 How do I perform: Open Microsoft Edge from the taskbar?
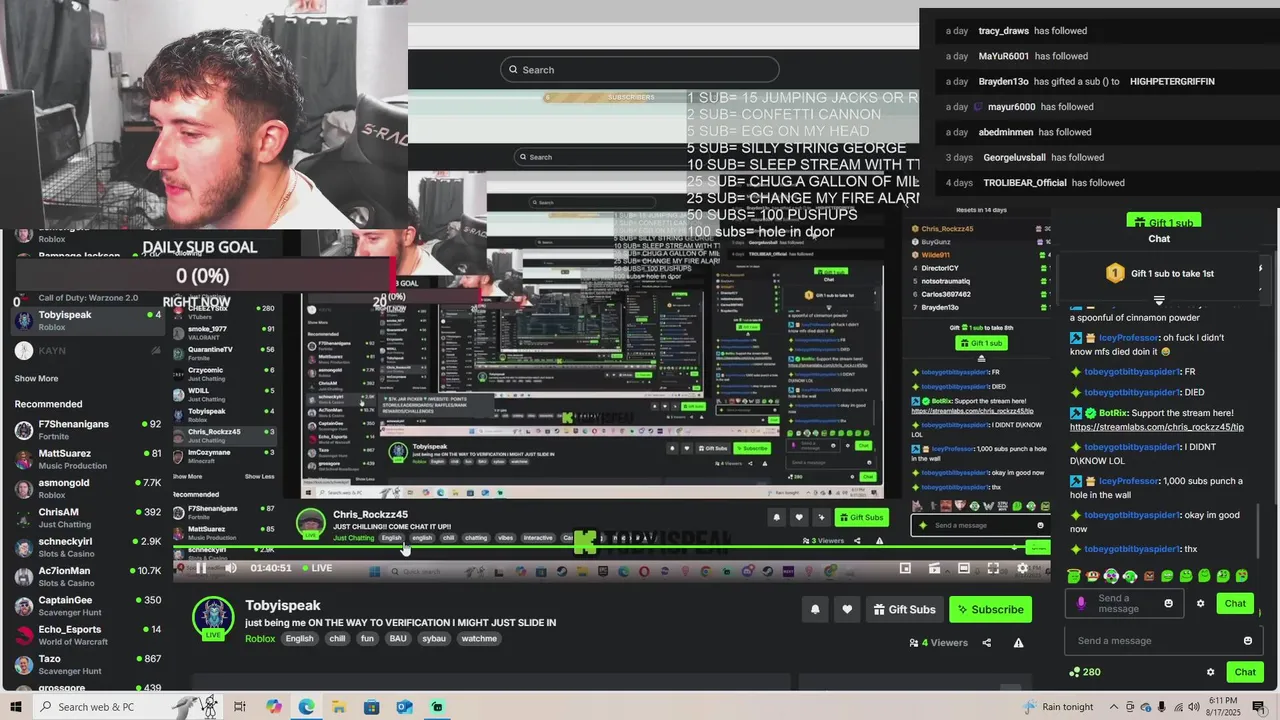(306, 707)
